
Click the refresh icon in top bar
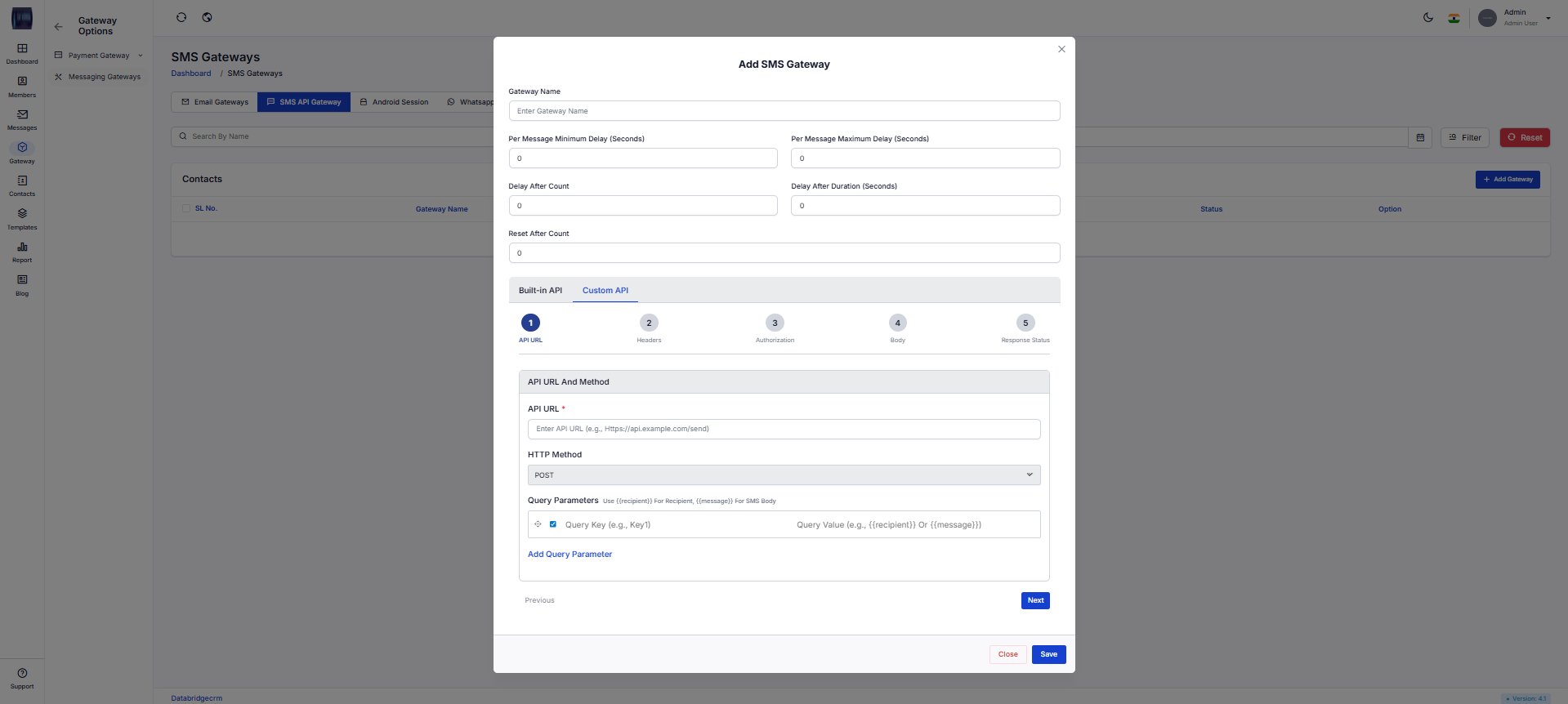pos(181,18)
